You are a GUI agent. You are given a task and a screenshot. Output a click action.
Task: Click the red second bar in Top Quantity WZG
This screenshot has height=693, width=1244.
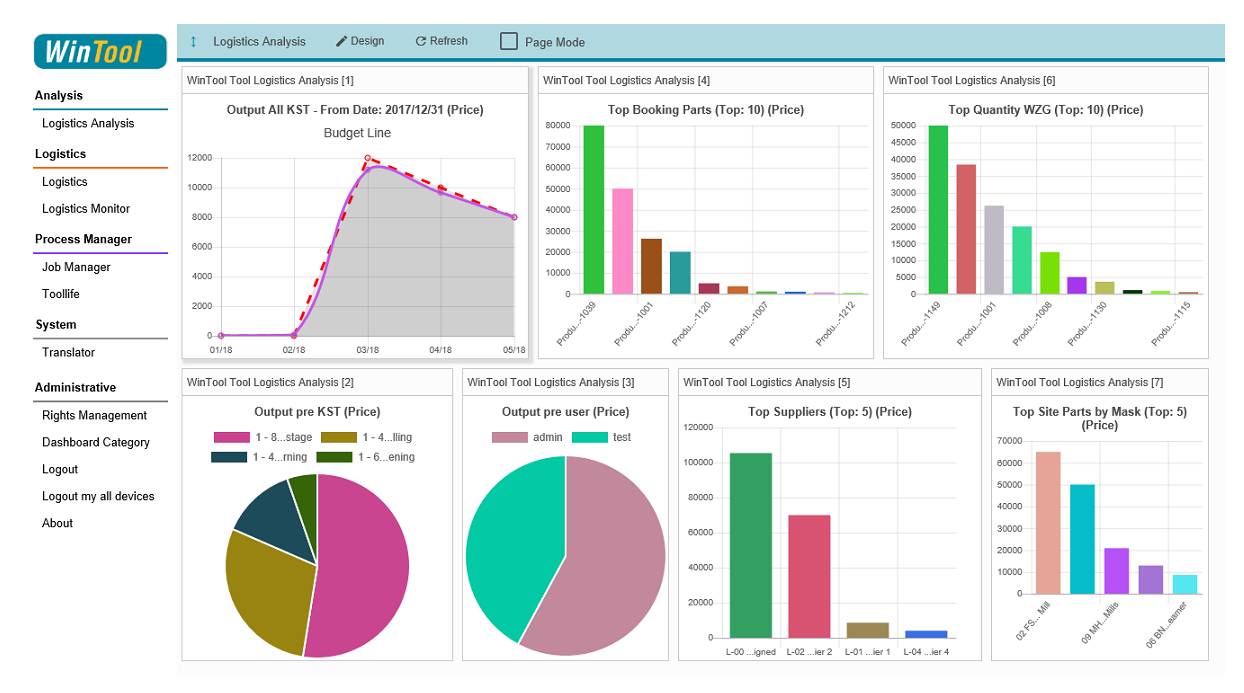point(966,229)
